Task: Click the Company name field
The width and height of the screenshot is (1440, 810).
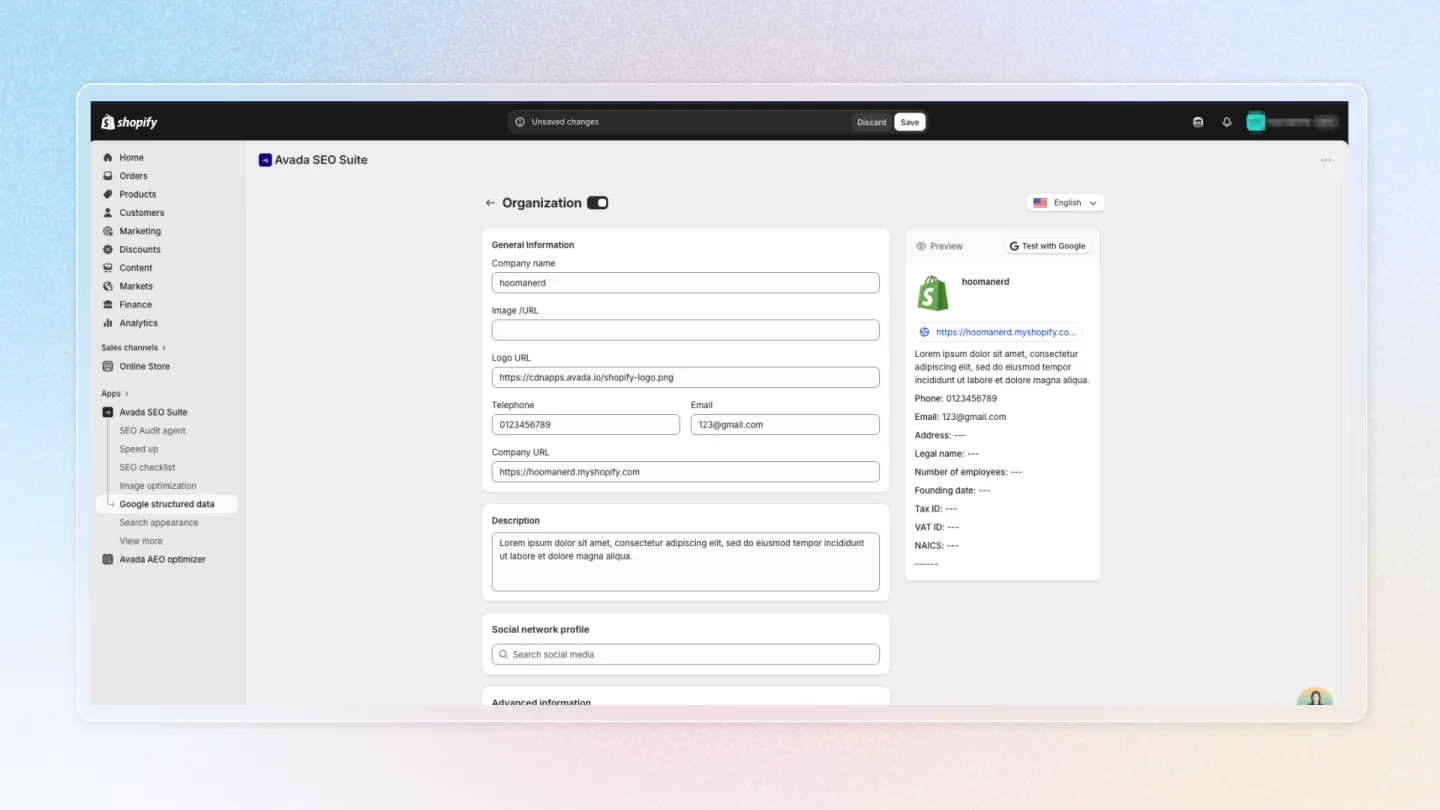Action: [685, 283]
